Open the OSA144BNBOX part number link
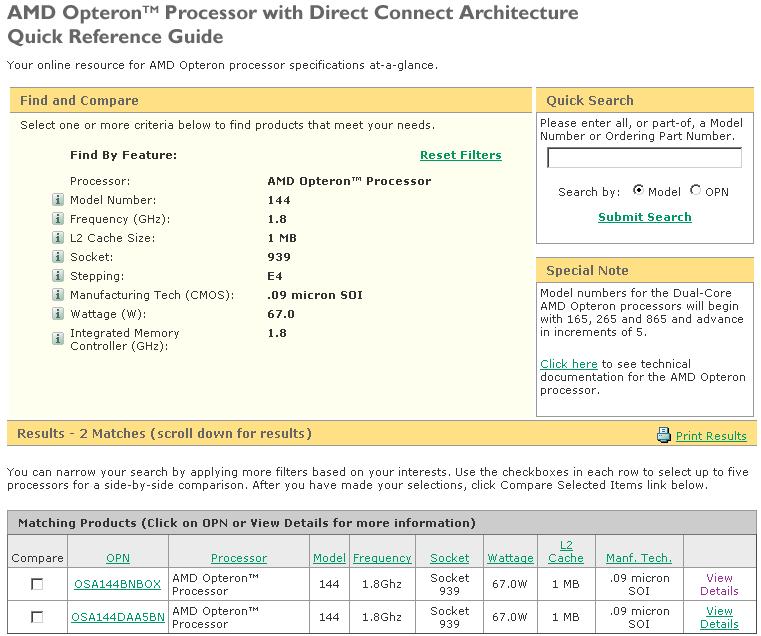The image size is (761, 636). (117, 584)
